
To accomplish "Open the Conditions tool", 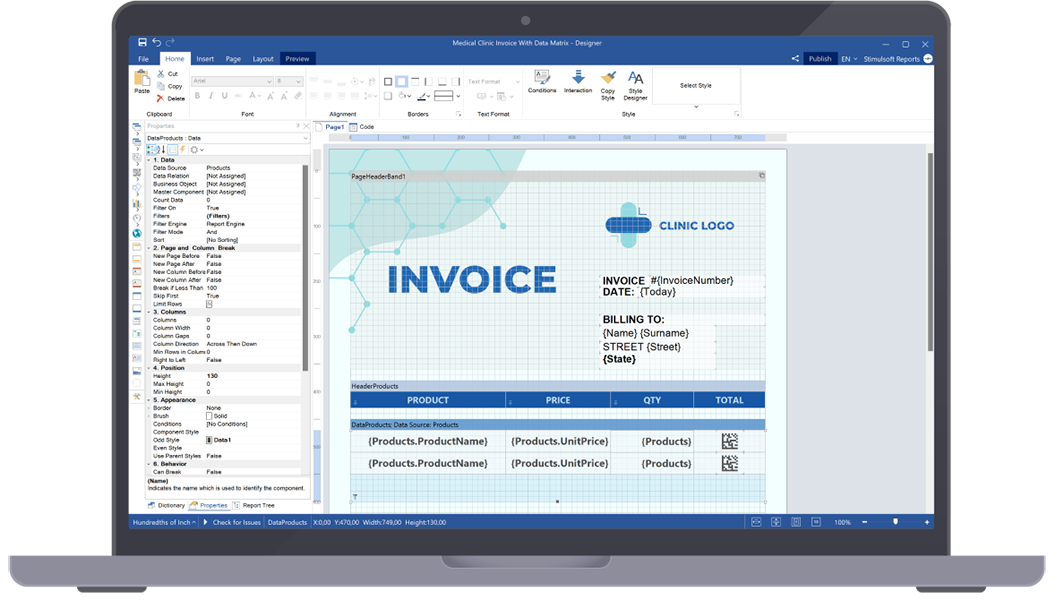I will 541,80.
